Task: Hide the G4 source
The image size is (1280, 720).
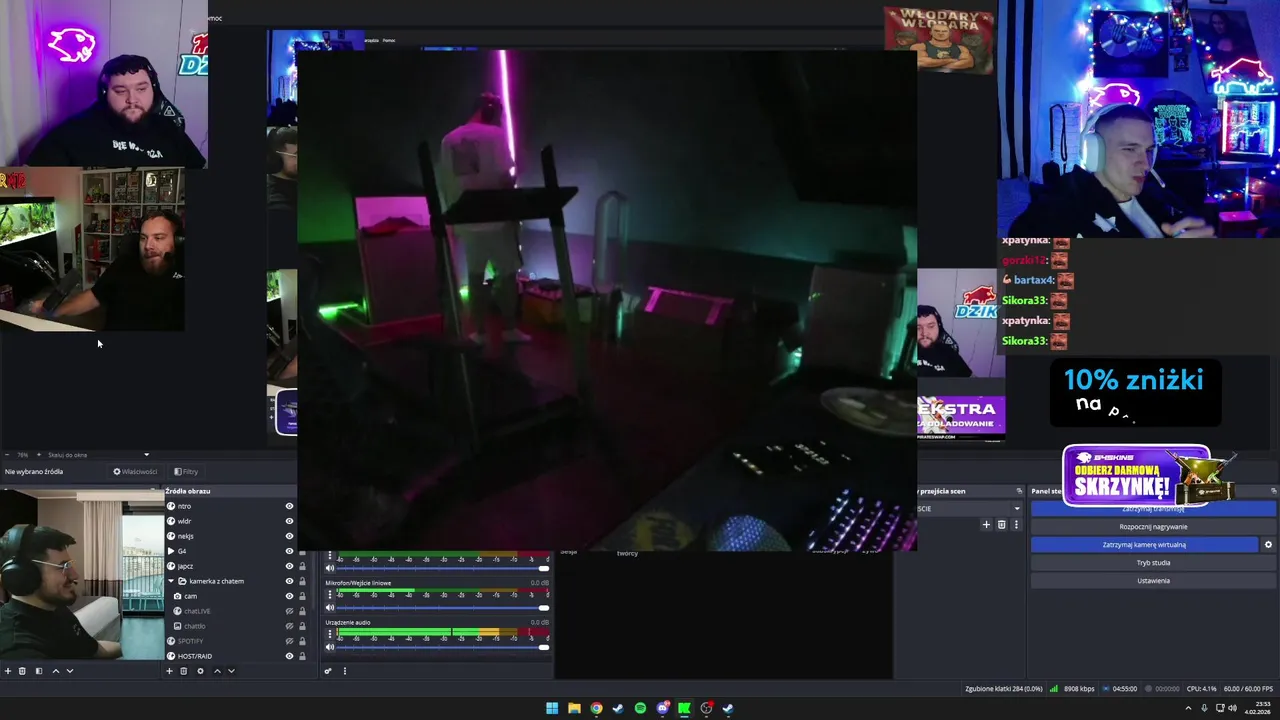Action: (x=289, y=551)
